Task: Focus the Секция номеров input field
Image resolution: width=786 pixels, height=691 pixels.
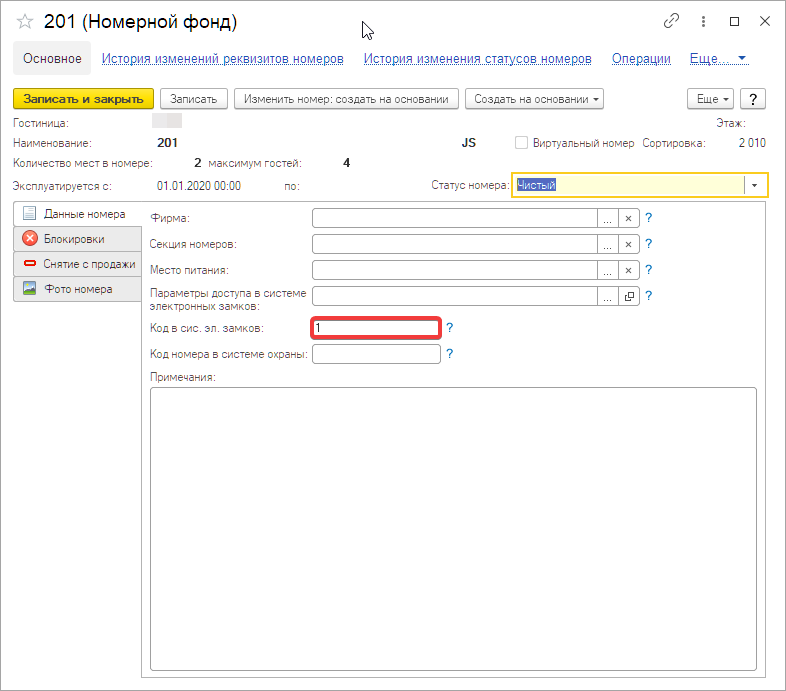Action: tap(455, 245)
